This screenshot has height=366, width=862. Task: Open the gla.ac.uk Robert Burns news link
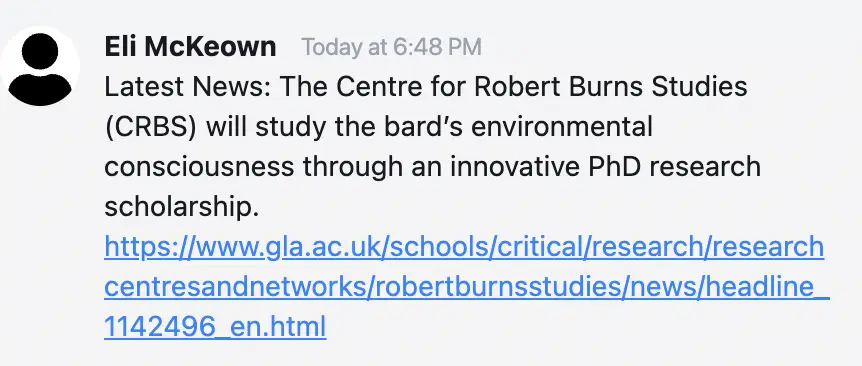point(466,287)
